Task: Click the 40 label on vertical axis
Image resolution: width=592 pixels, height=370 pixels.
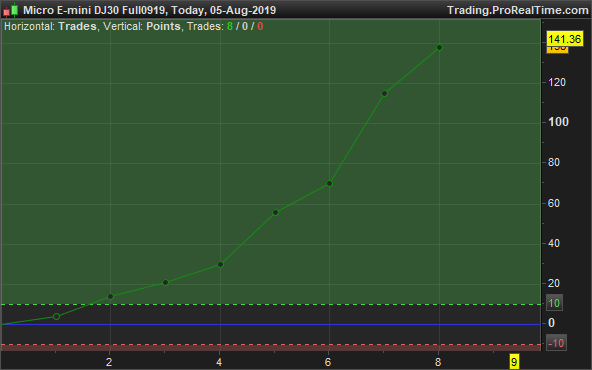Action: click(554, 243)
